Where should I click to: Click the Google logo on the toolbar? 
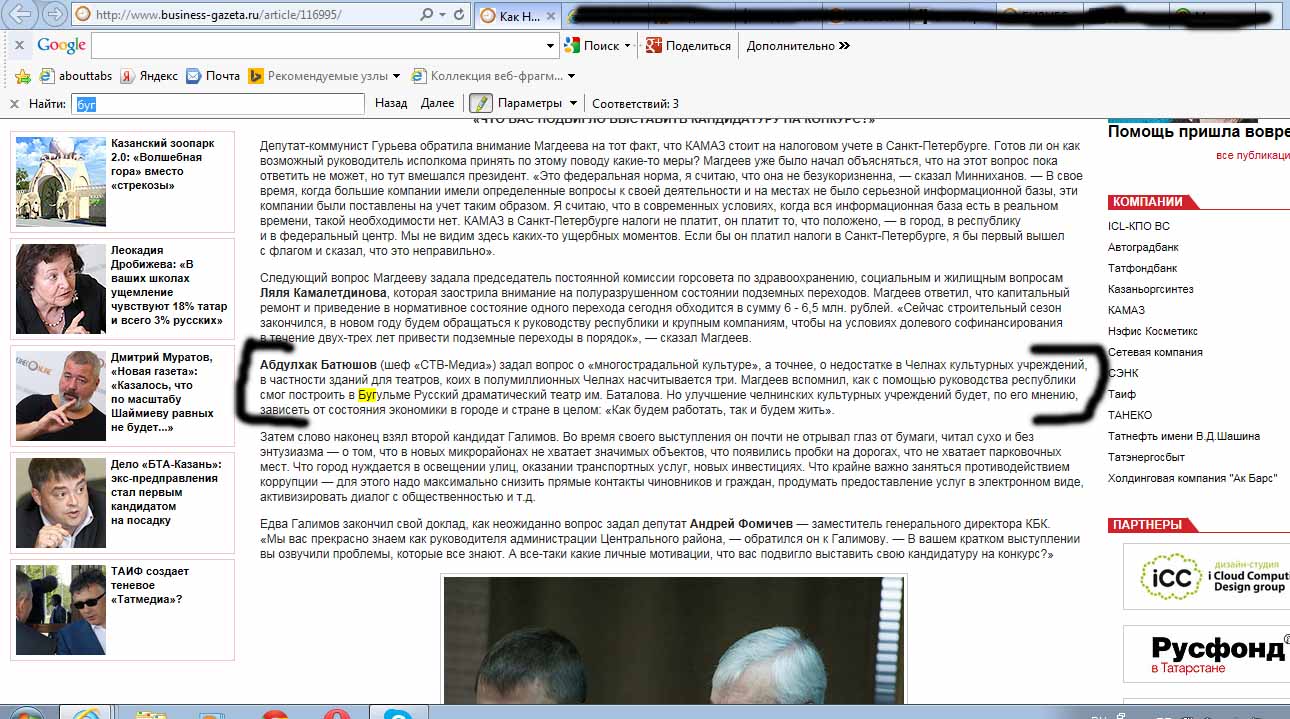pos(61,45)
